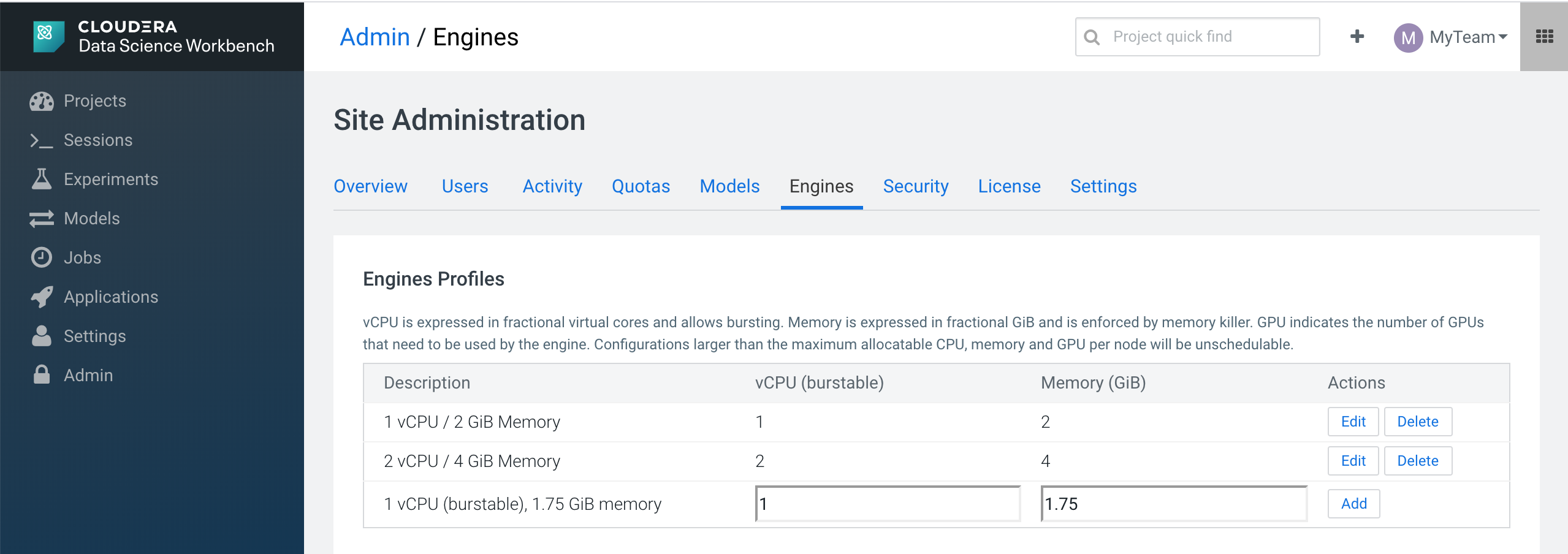Edit the 1 vCPU / 2 GiB profile
The height and width of the screenshot is (554, 1568).
point(1353,422)
